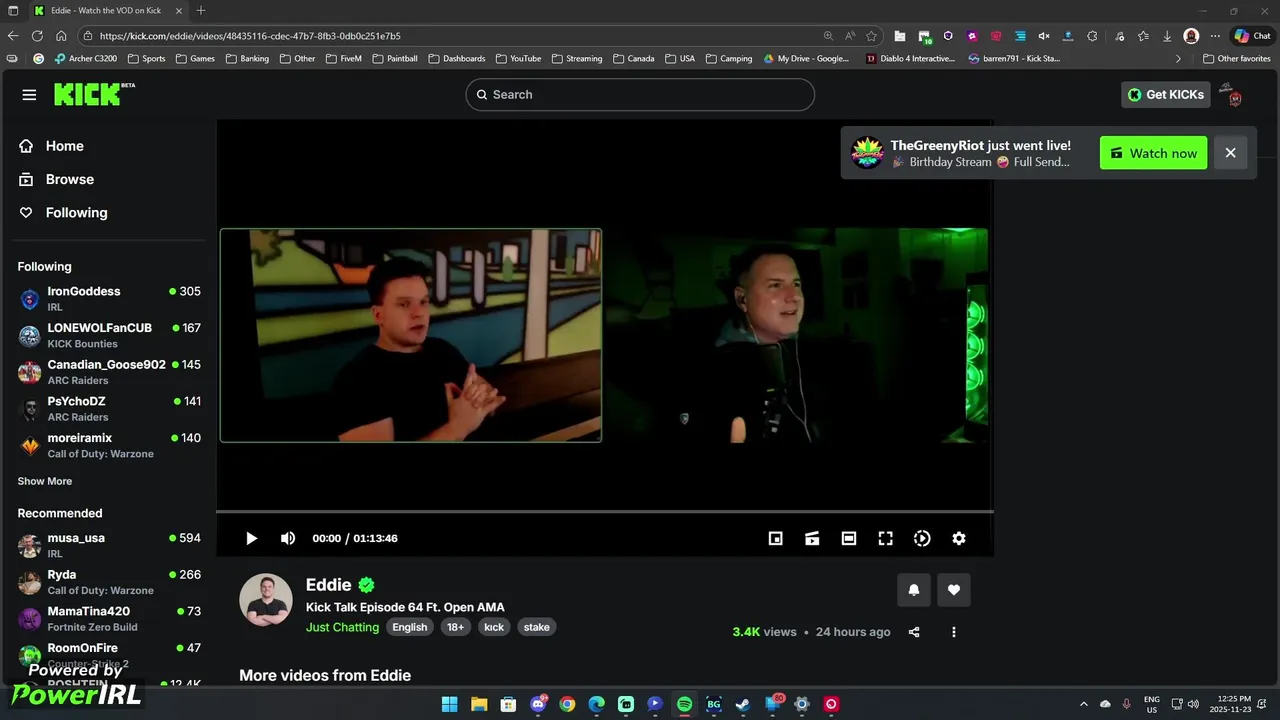Open Copilot Chat button
Image resolution: width=1280 pixels, height=720 pixels.
[1251, 36]
